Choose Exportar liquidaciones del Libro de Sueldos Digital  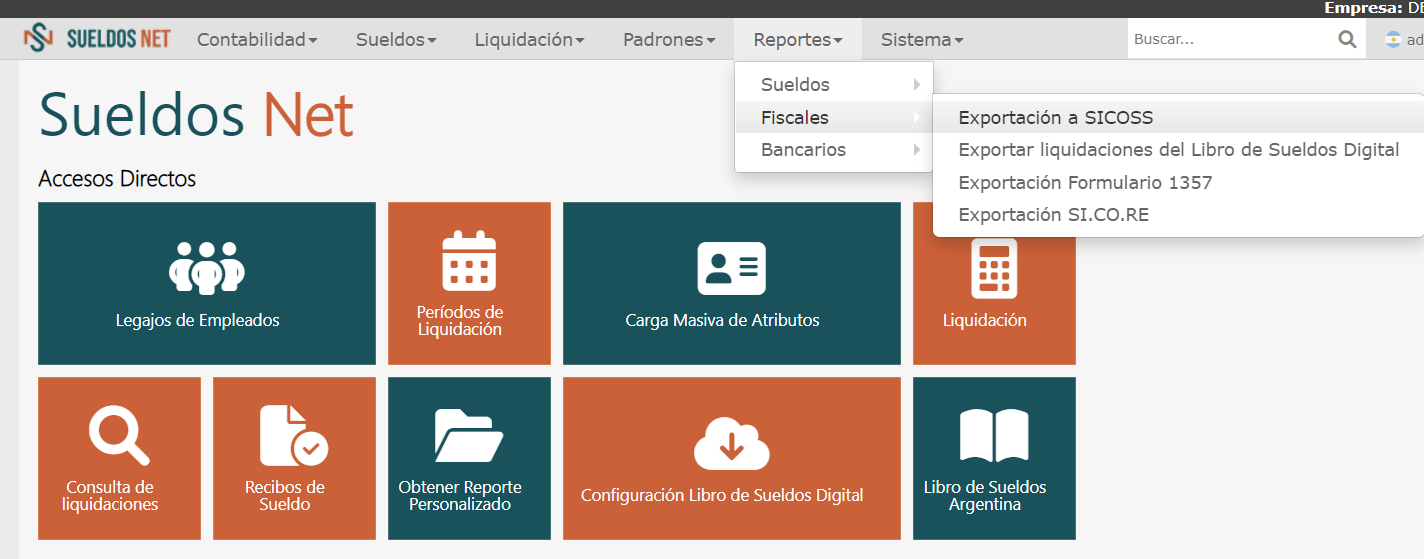[x=1178, y=150]
